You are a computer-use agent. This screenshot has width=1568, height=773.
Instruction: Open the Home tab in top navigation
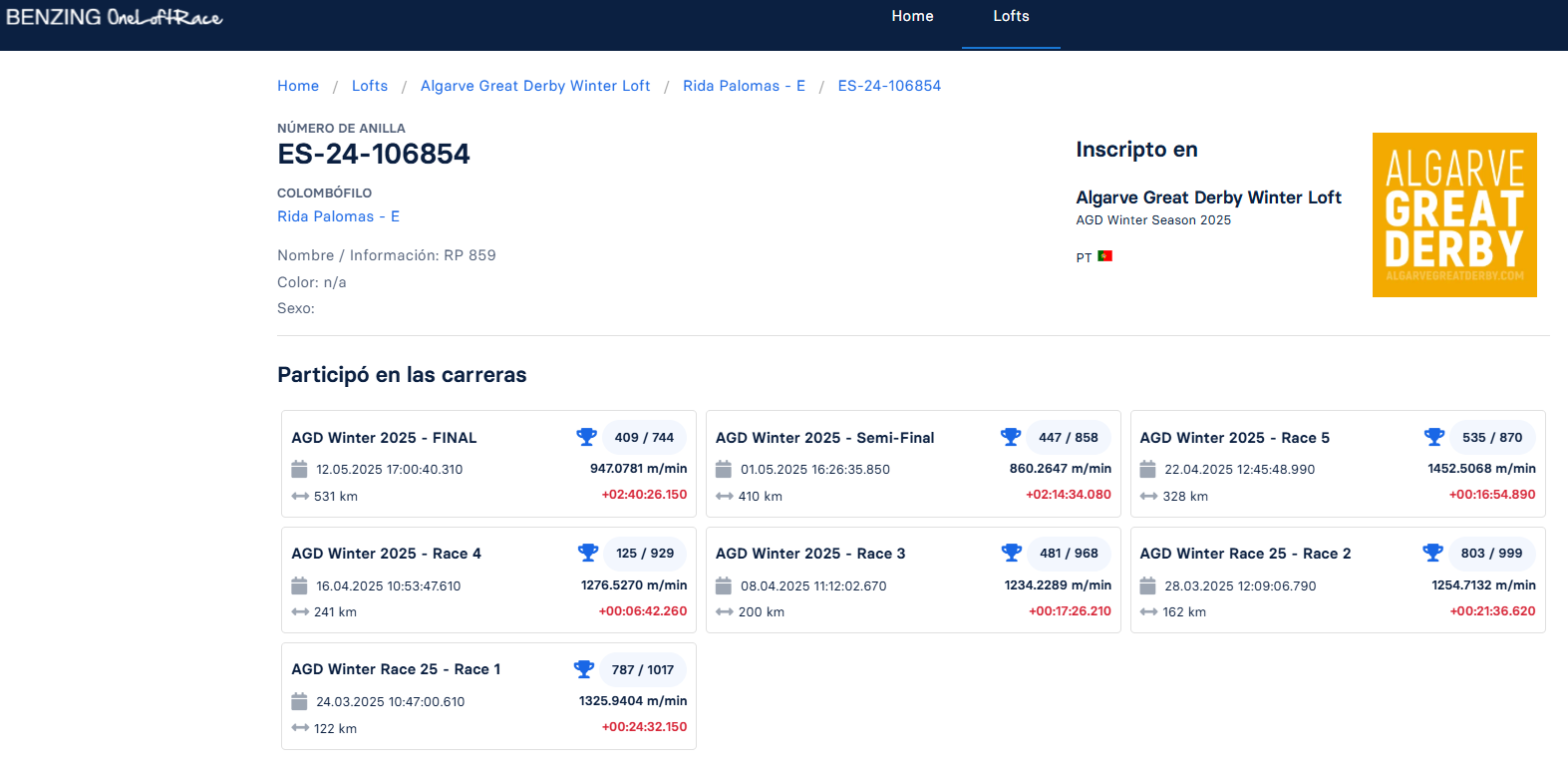(x=912, y=17)
